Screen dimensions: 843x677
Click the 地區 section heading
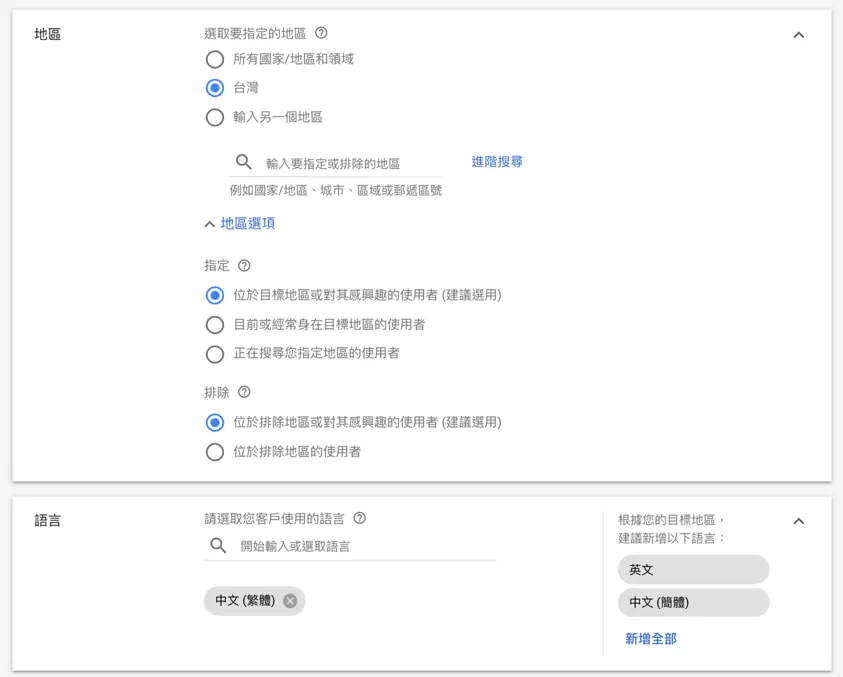pyautogui.click(x=47, y=34)
